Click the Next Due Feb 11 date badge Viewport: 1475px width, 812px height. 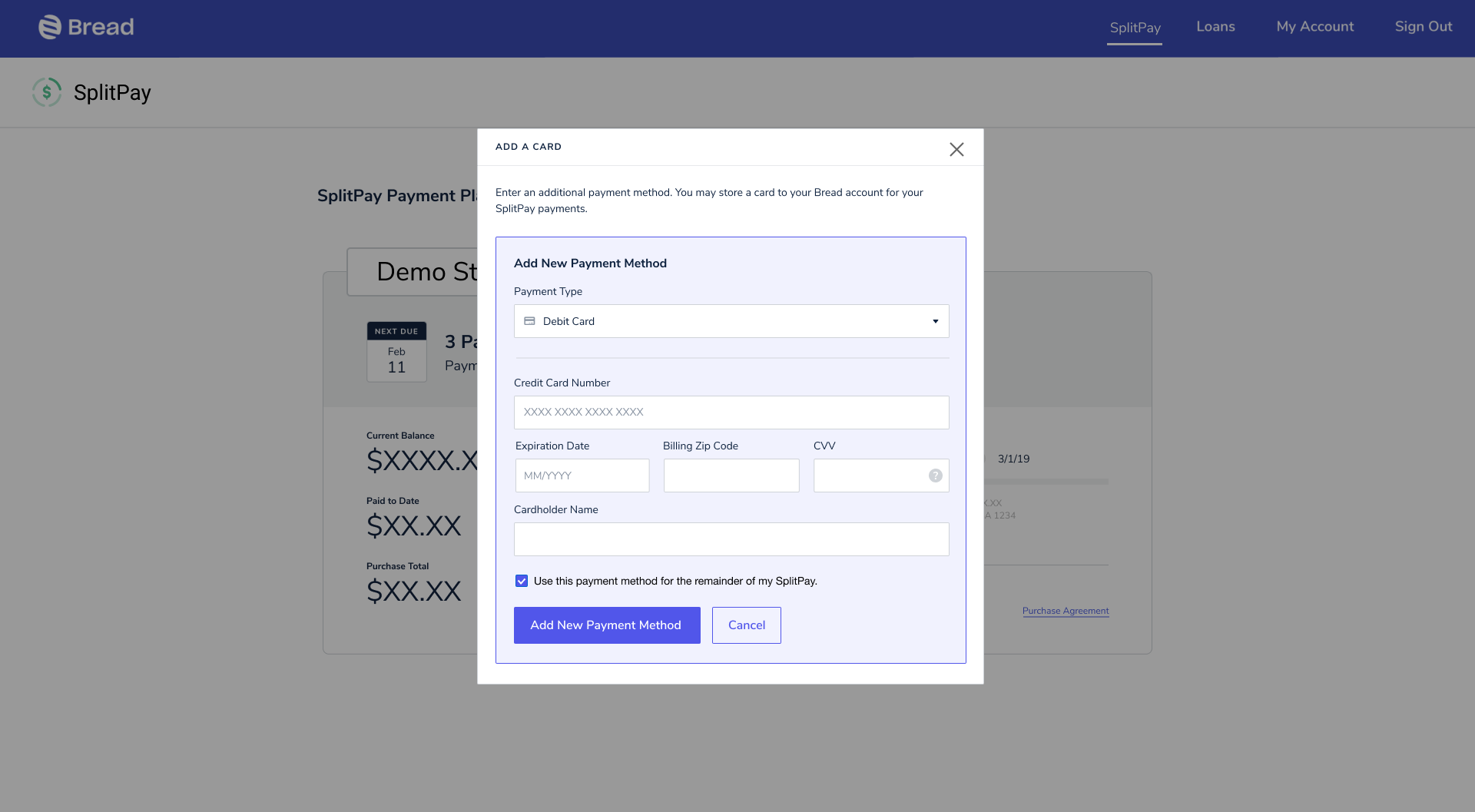(396, 352)
